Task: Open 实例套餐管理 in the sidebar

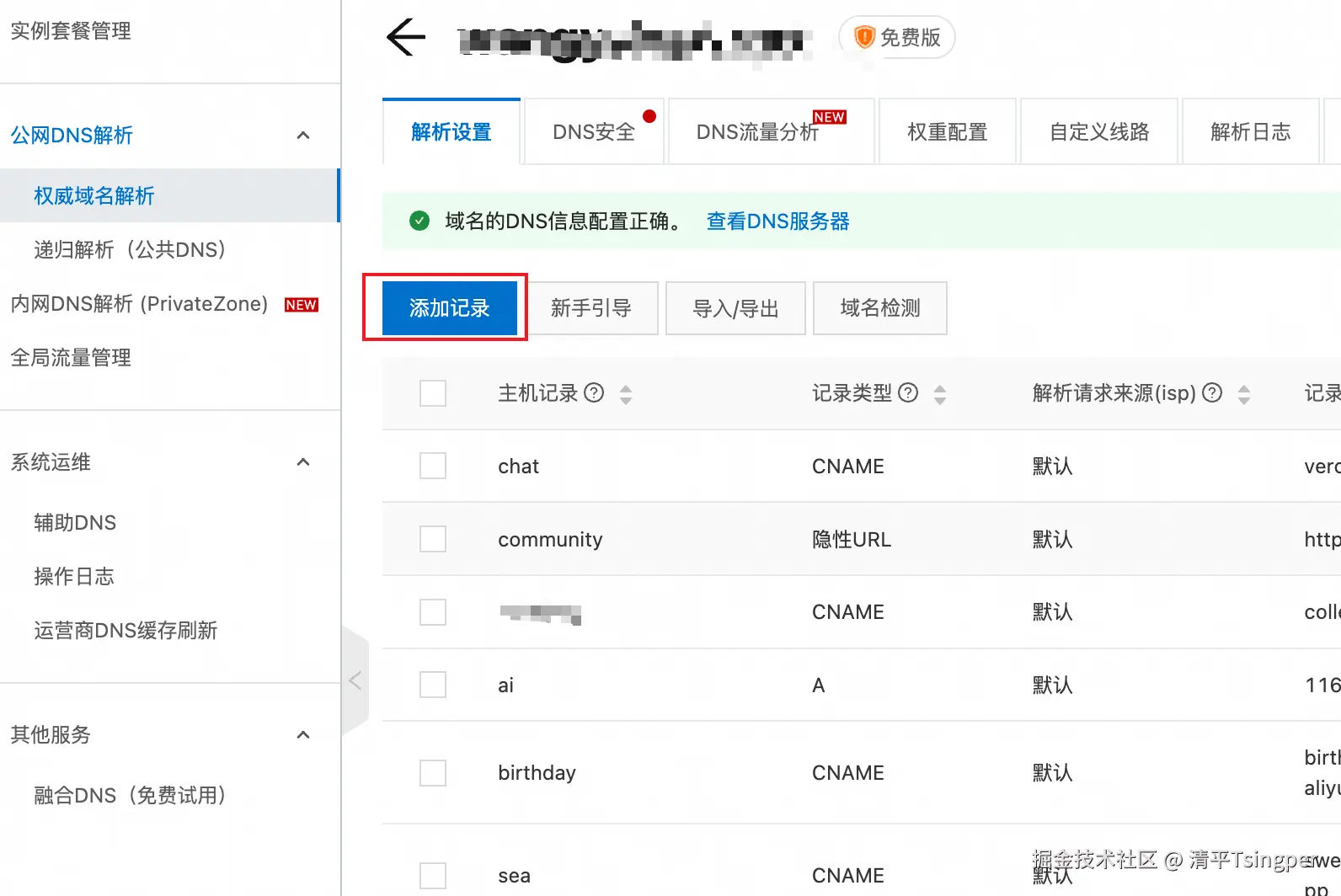Action: click(x=71, y=31)
